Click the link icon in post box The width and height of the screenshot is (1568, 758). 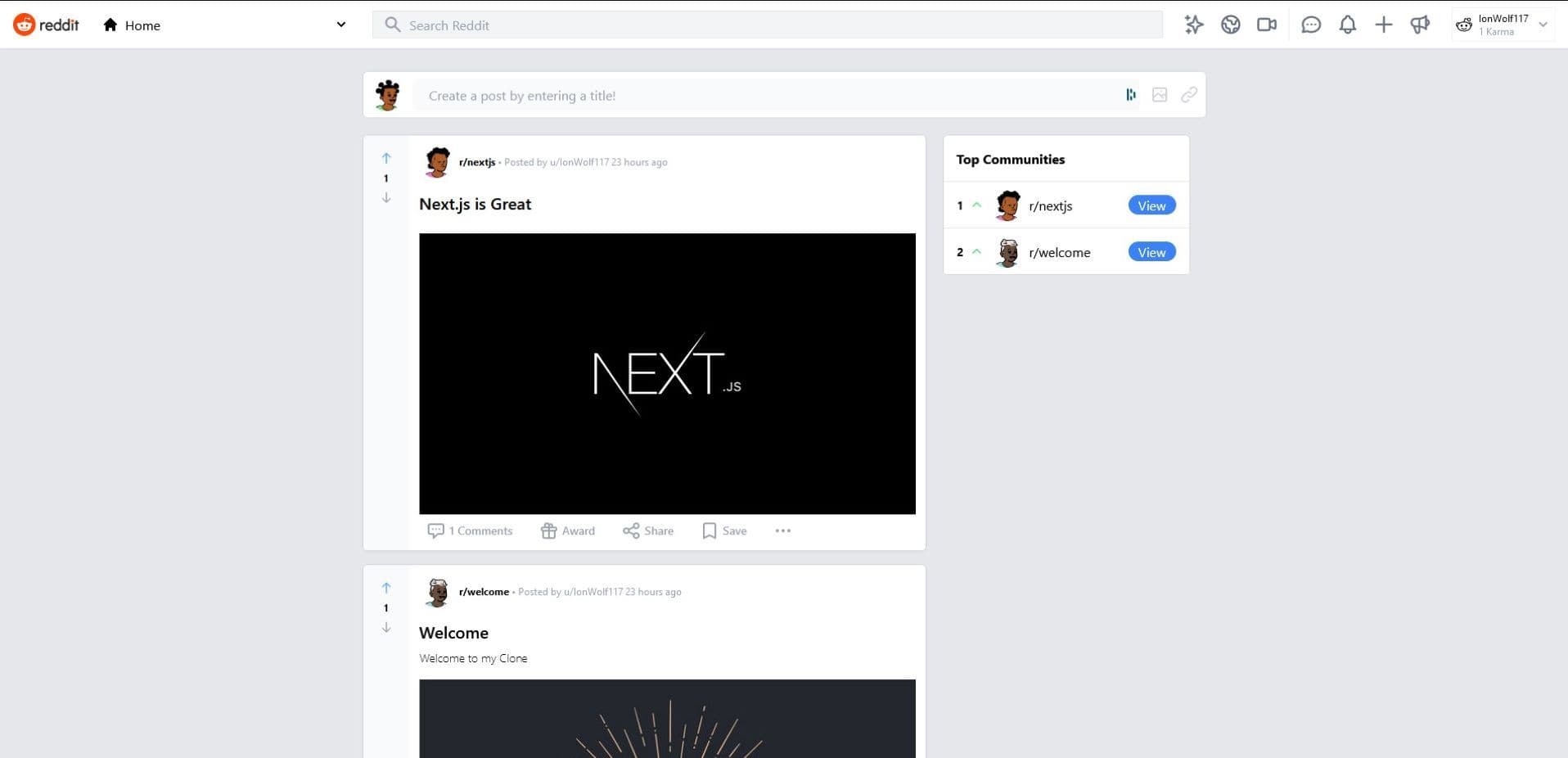point(1189,95)
